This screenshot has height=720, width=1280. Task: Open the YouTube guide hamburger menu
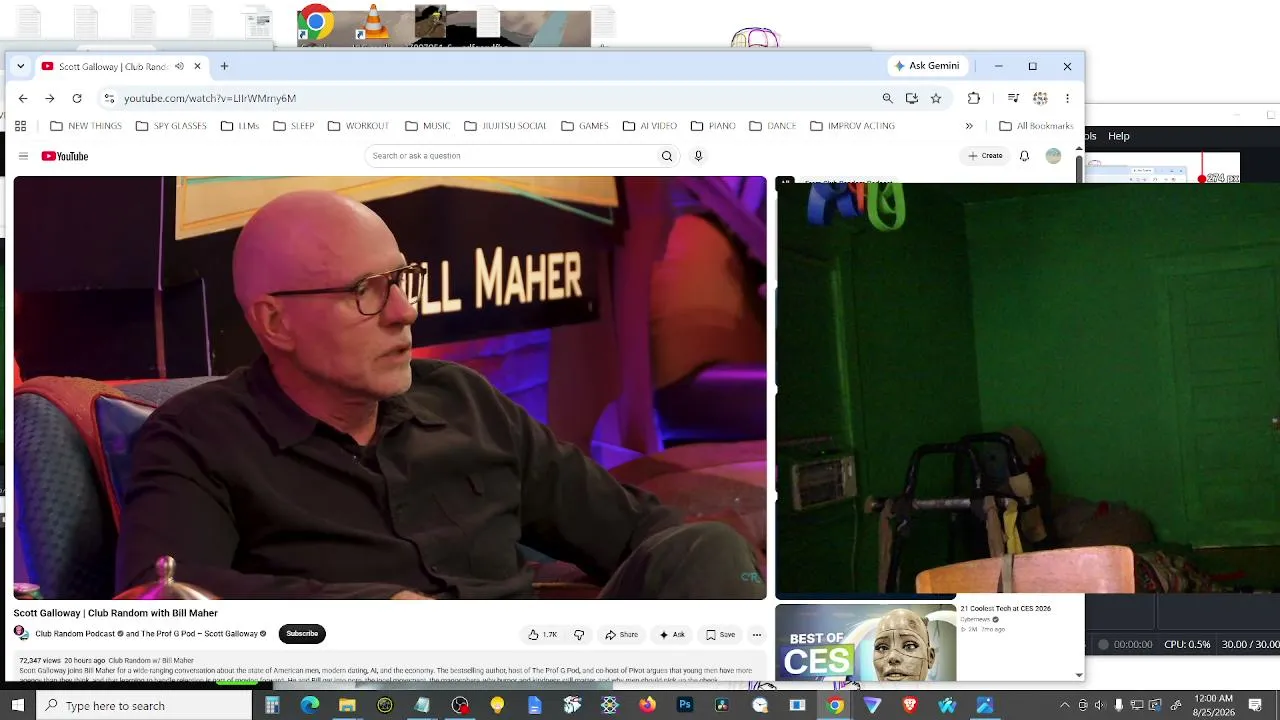[23, 156]
